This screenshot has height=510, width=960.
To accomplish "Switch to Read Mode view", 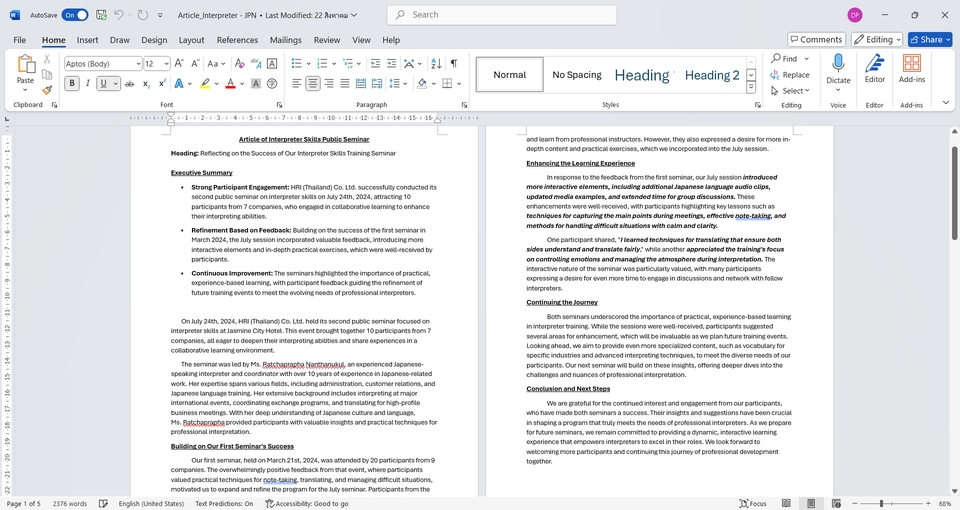I will pyautogui.click(x=786, y=503).
